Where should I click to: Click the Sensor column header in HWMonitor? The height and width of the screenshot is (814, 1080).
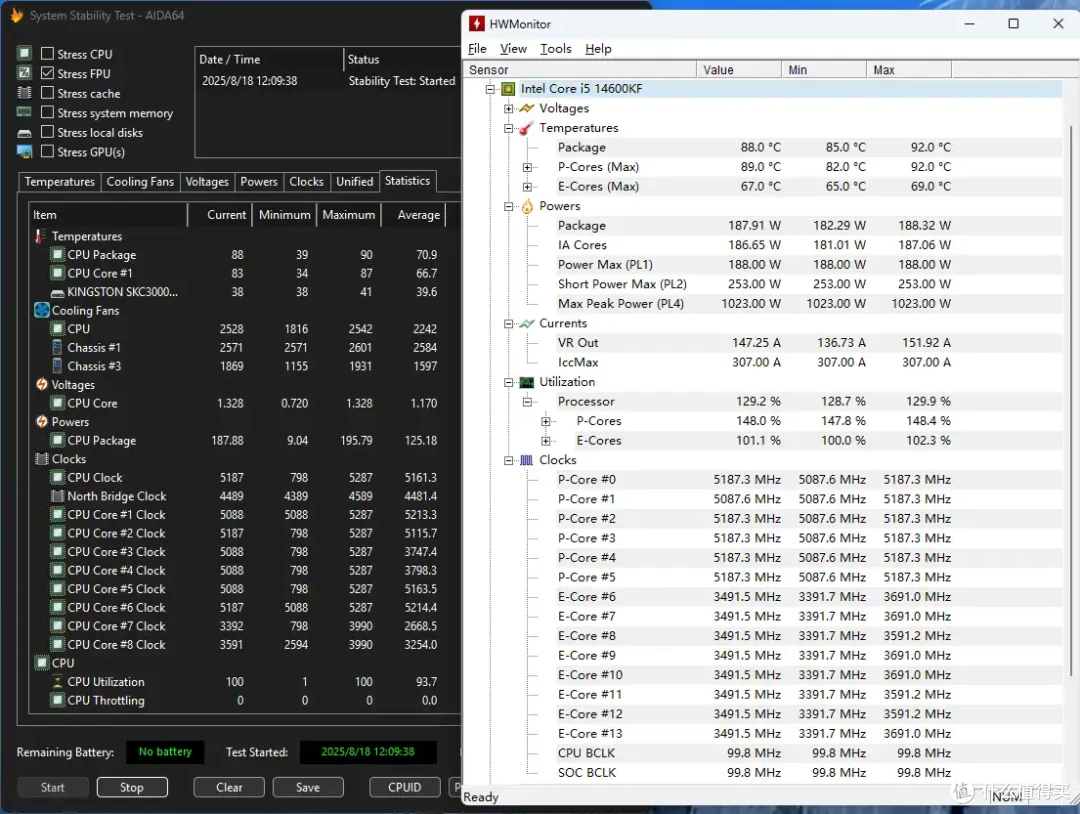click(581, 70)
